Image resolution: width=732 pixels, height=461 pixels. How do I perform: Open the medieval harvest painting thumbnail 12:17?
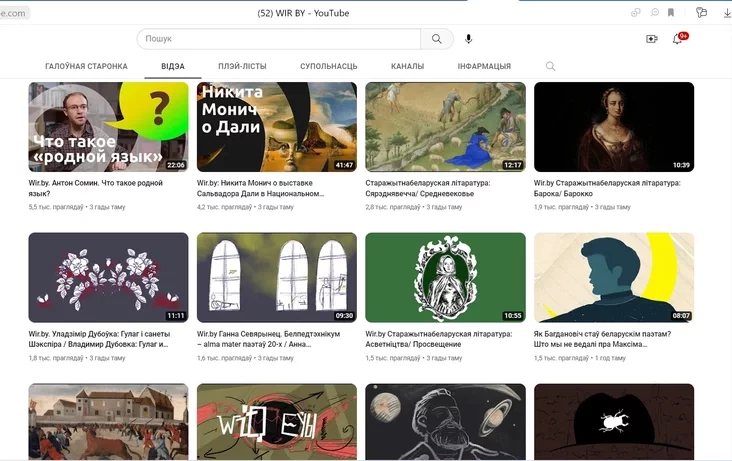[x=445, y=127]
